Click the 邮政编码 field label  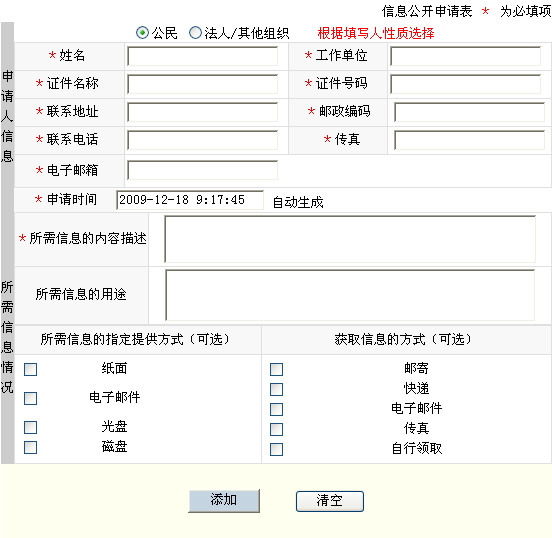[x=345, y=111]
